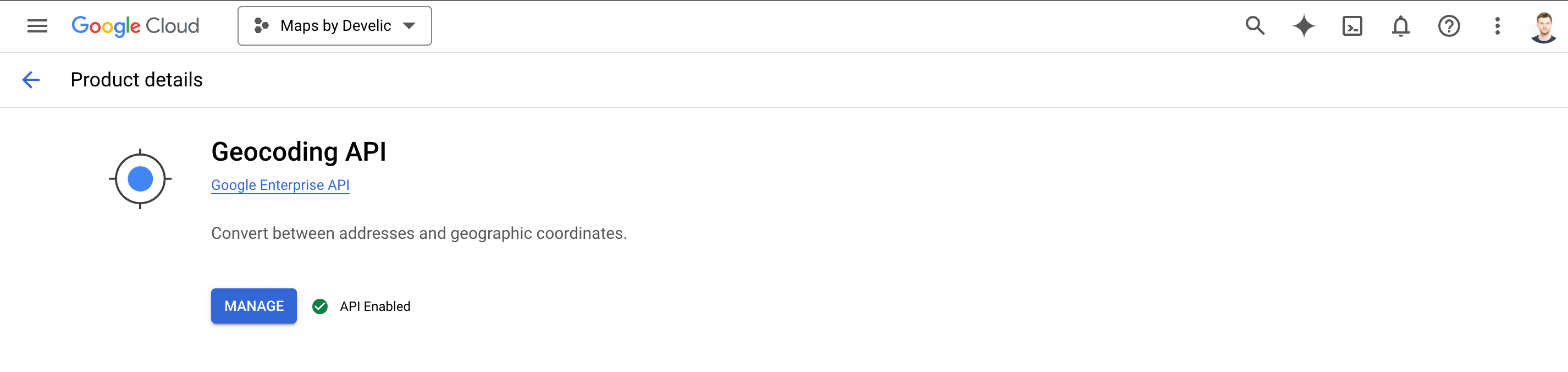The width and height of the screenshot is (1568, 372).
Task: Click the green API Enabled checkmark
Action: [x=321, y=307]
